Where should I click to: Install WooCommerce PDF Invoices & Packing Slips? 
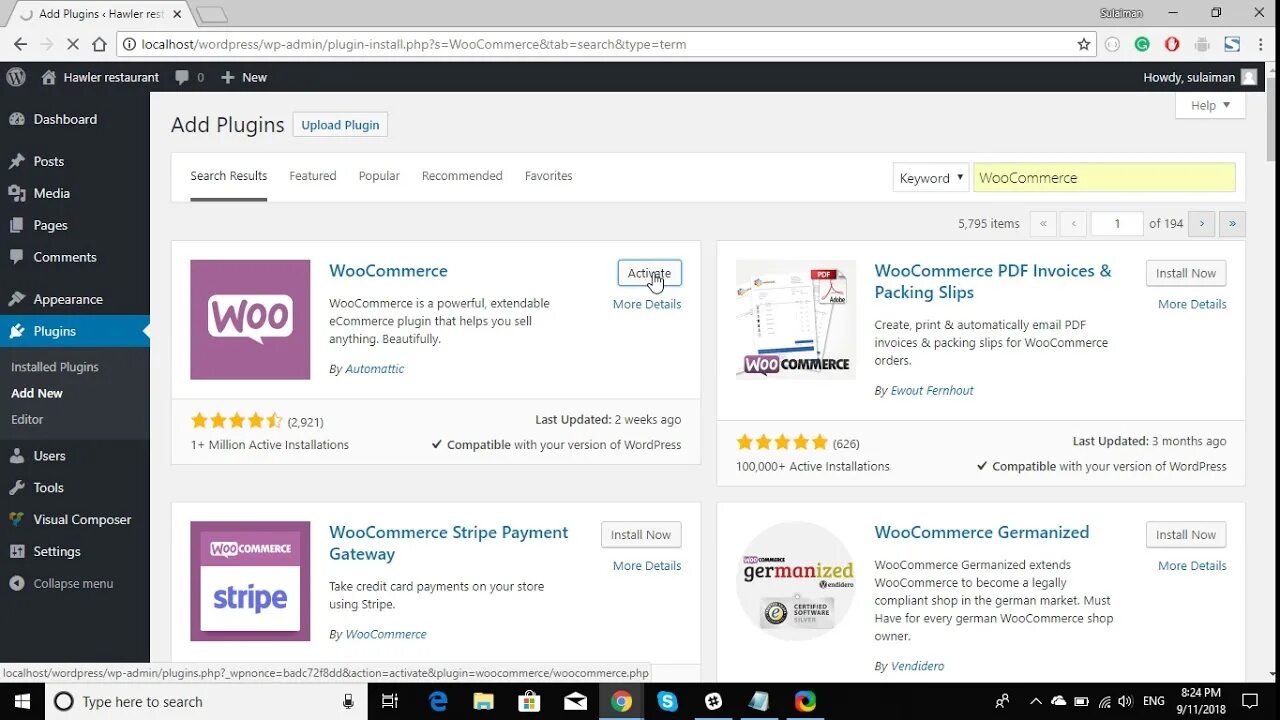[x=1186, y=273]
